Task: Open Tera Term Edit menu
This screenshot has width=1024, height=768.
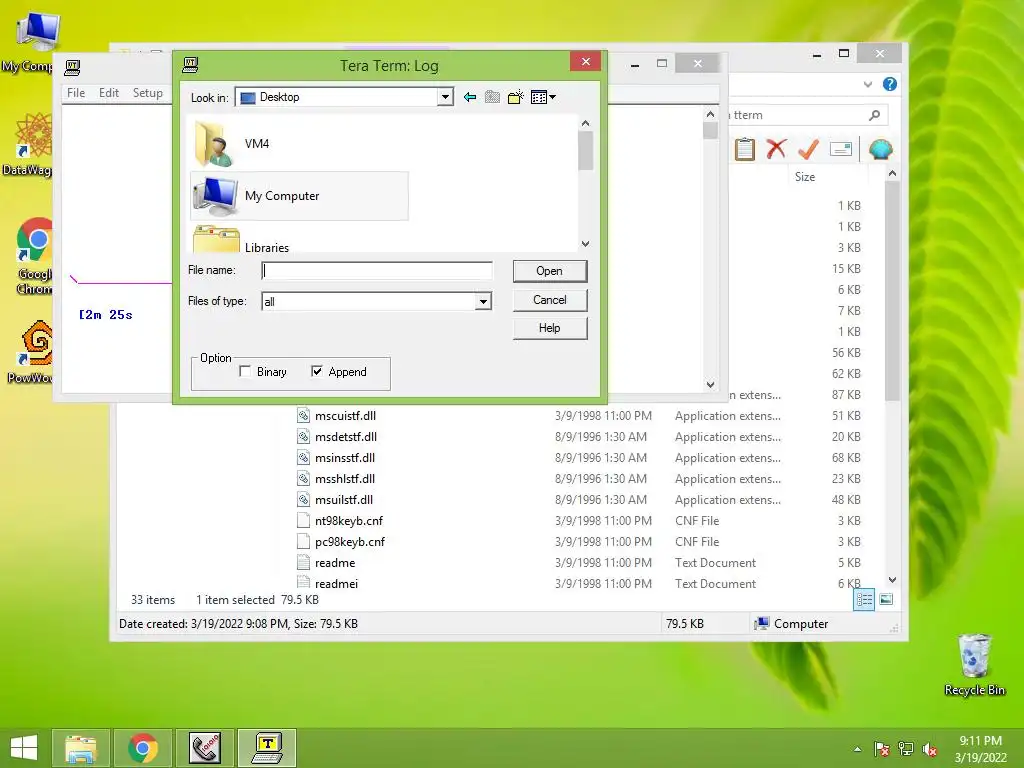Action: click(x=108, y=93)
